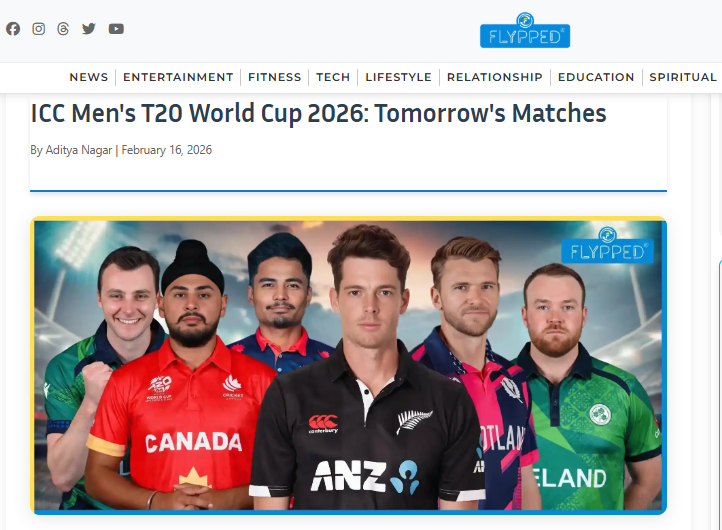
Task: Open the Twitter bird icon
Action: (x=88, y=29)
